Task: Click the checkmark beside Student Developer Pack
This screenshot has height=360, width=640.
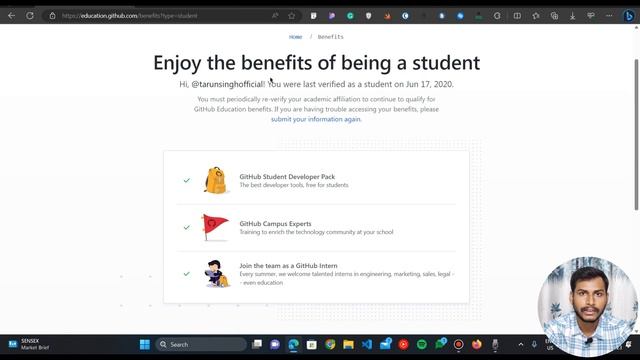Action: point(187,180)
